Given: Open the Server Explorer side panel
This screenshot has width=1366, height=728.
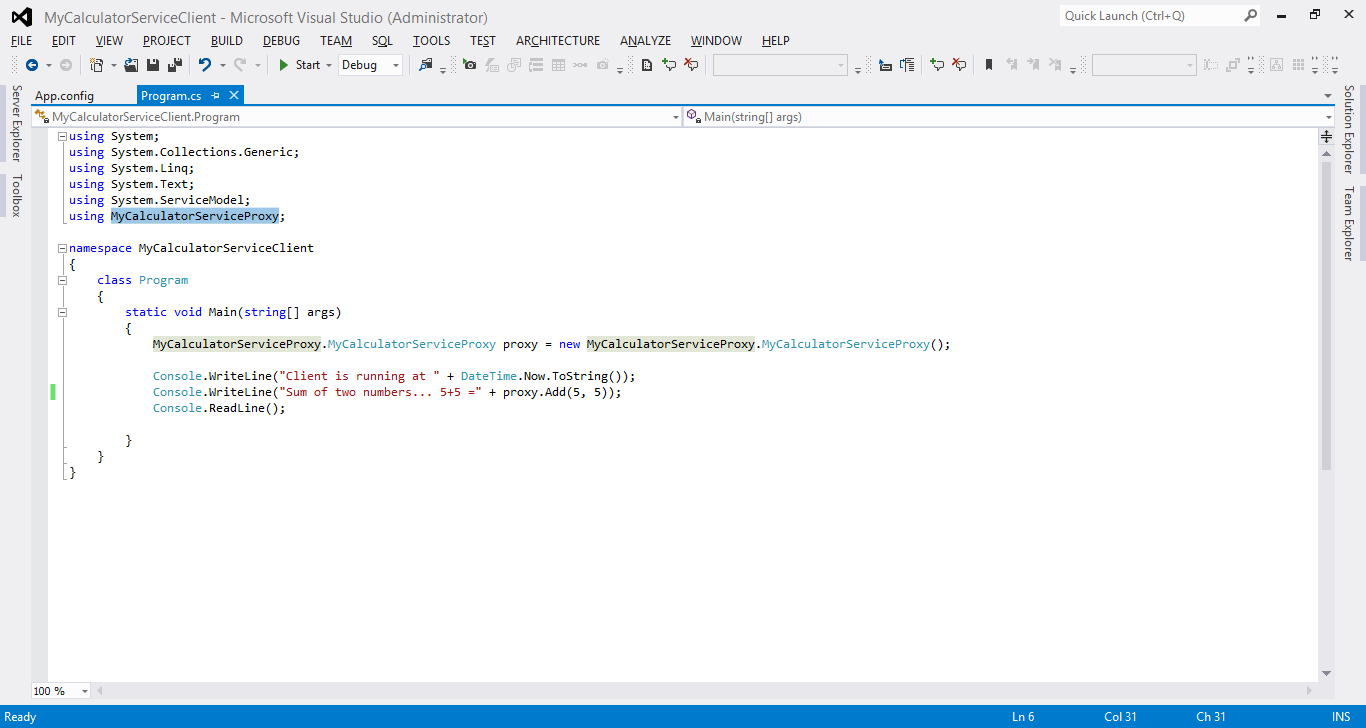Looking at the screenshot, I should pos(16,124).
